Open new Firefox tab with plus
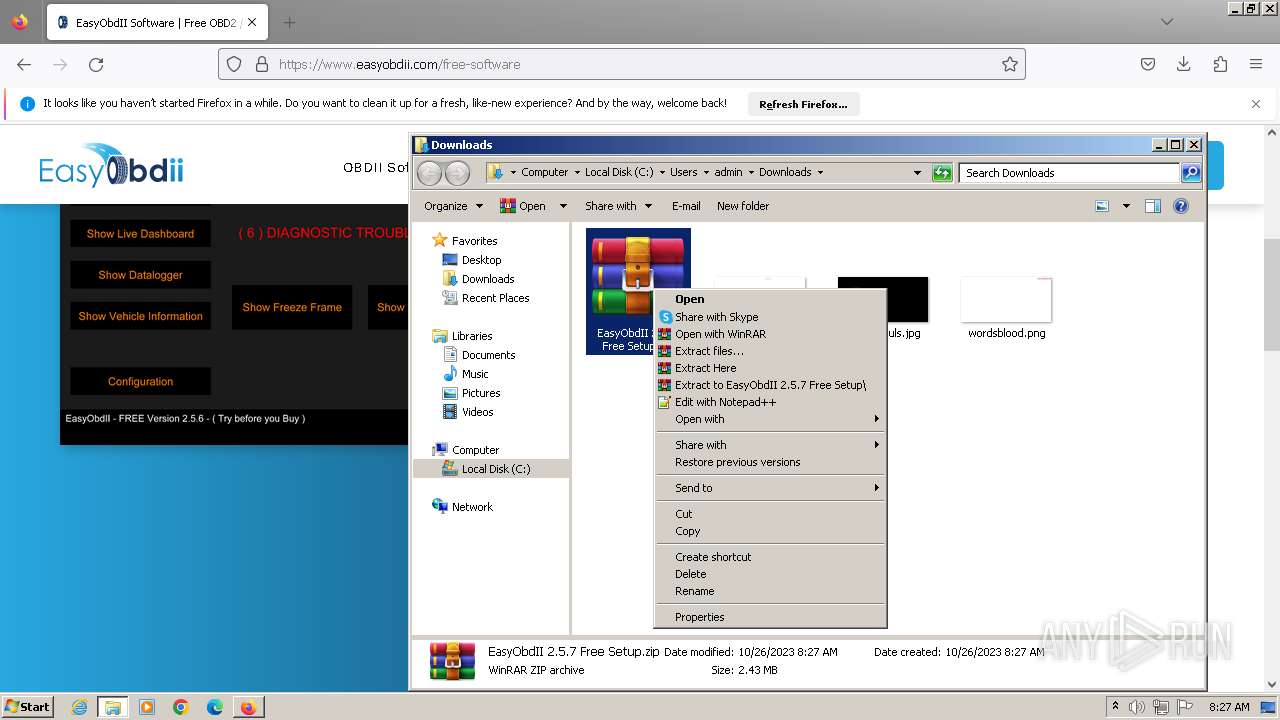The width and height of the screenshot is (1280, 720). pyautogui.click(x=289, y=22)
